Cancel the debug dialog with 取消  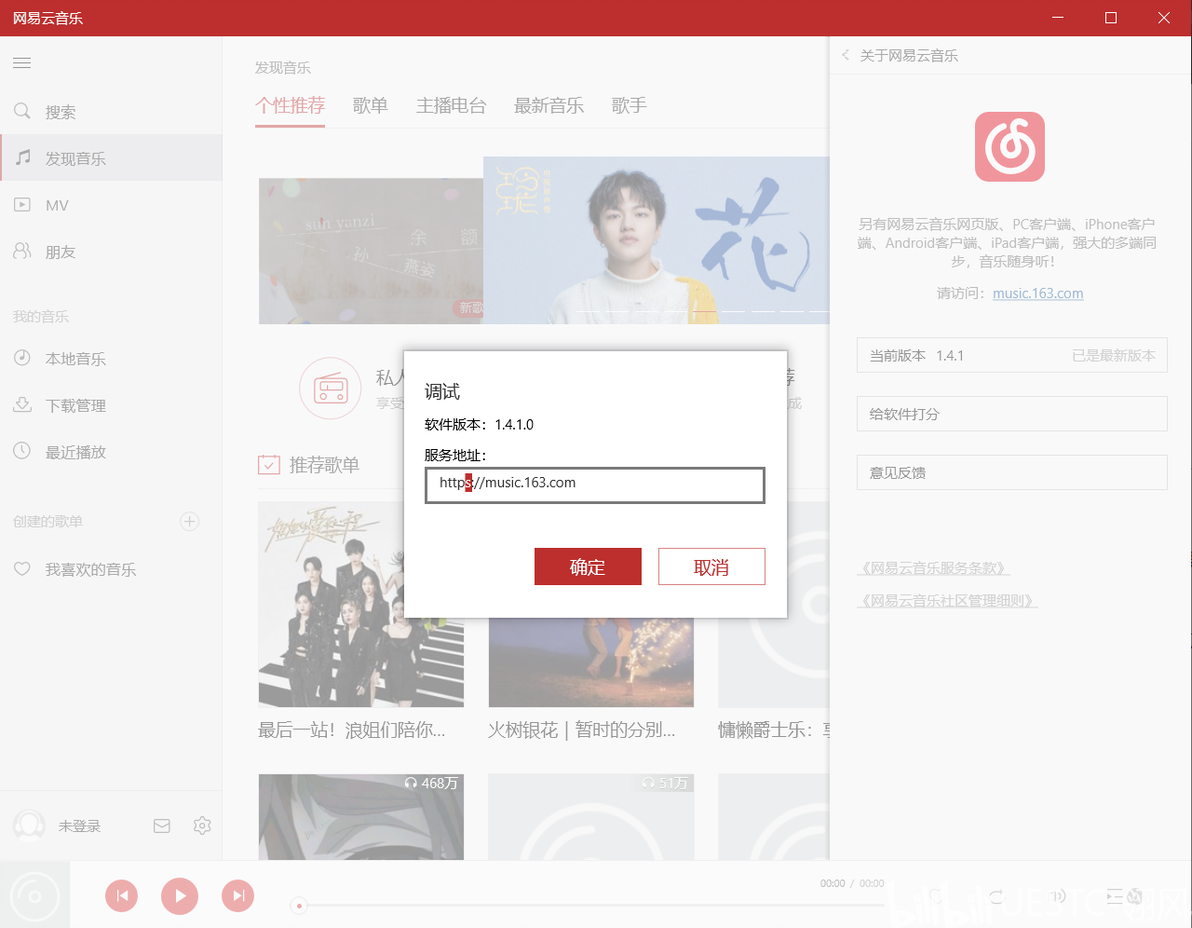712,566
